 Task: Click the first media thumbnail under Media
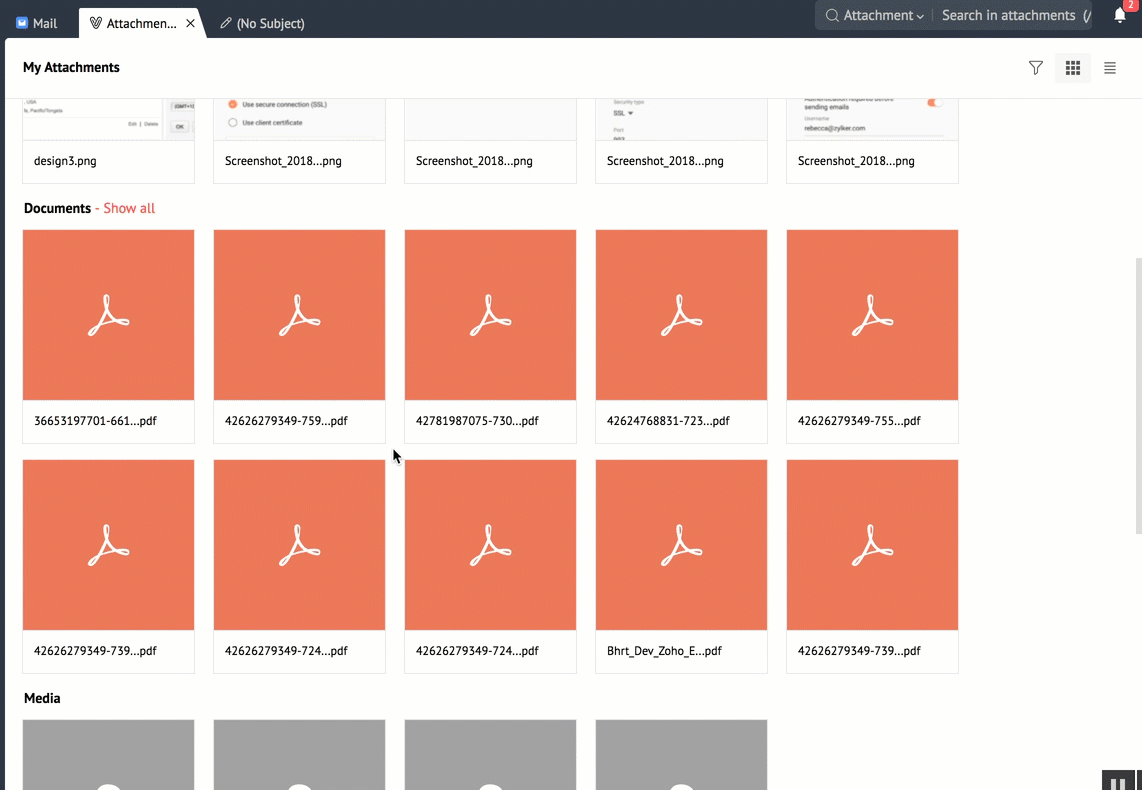tap(108, 755)
